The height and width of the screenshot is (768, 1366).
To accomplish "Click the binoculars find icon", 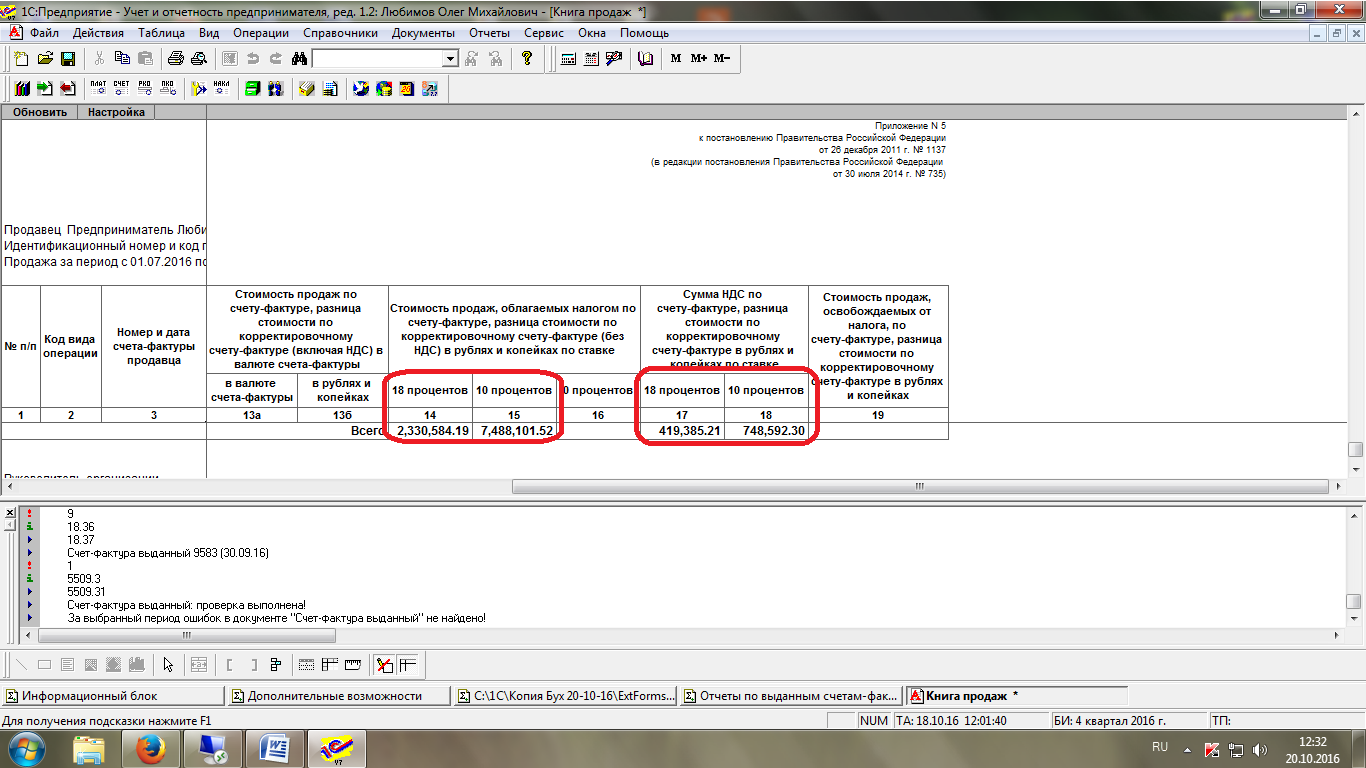I will 298,59.
